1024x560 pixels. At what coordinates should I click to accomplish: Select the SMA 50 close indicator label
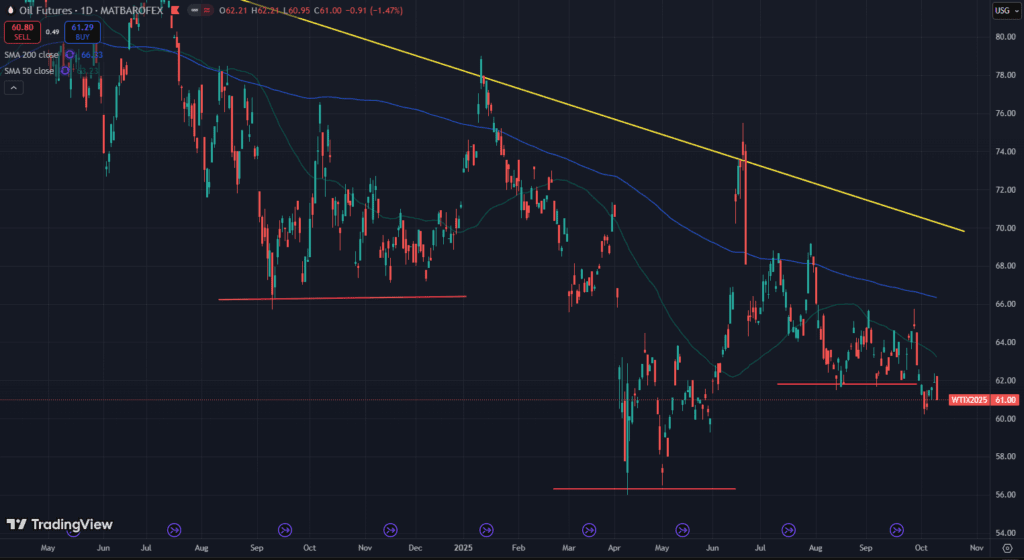tap(29, 70)
